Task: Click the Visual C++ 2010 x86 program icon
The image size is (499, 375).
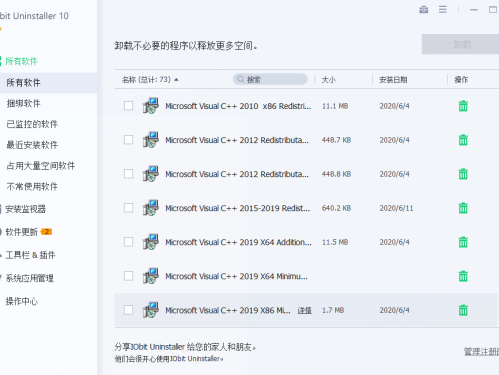Action: click(151, 106)
